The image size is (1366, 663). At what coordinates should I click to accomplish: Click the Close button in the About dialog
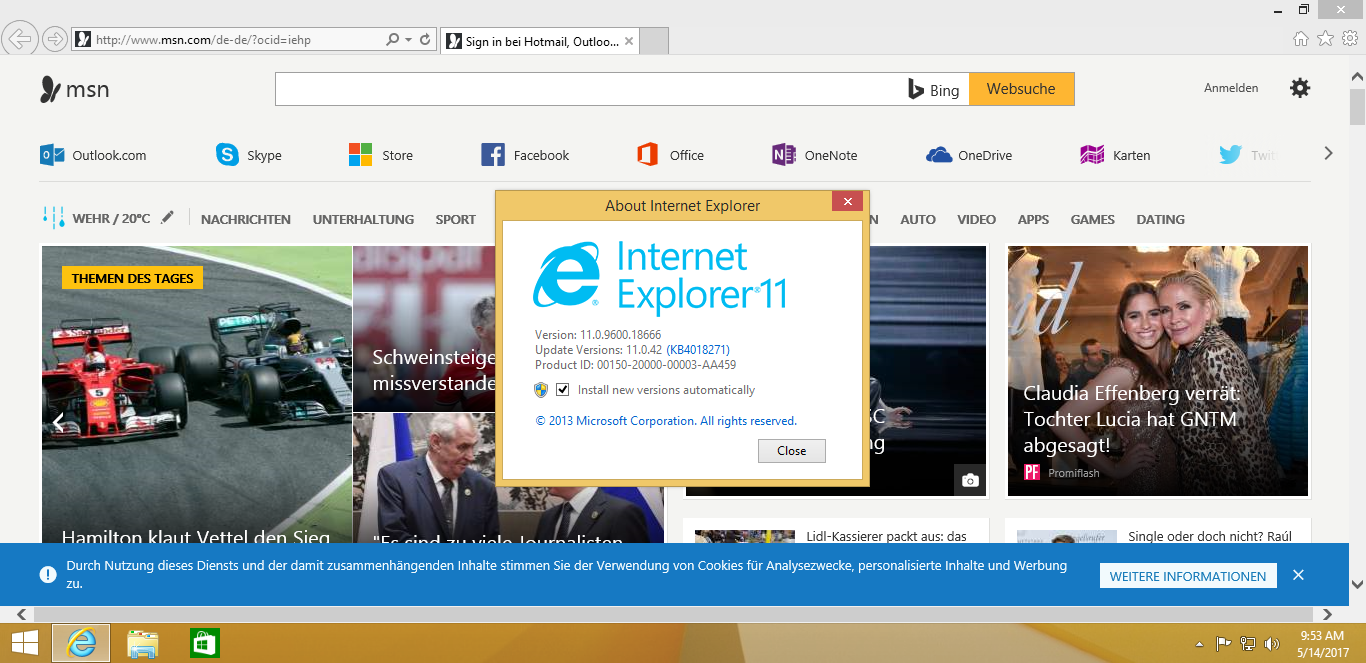(x=791, y=451)
